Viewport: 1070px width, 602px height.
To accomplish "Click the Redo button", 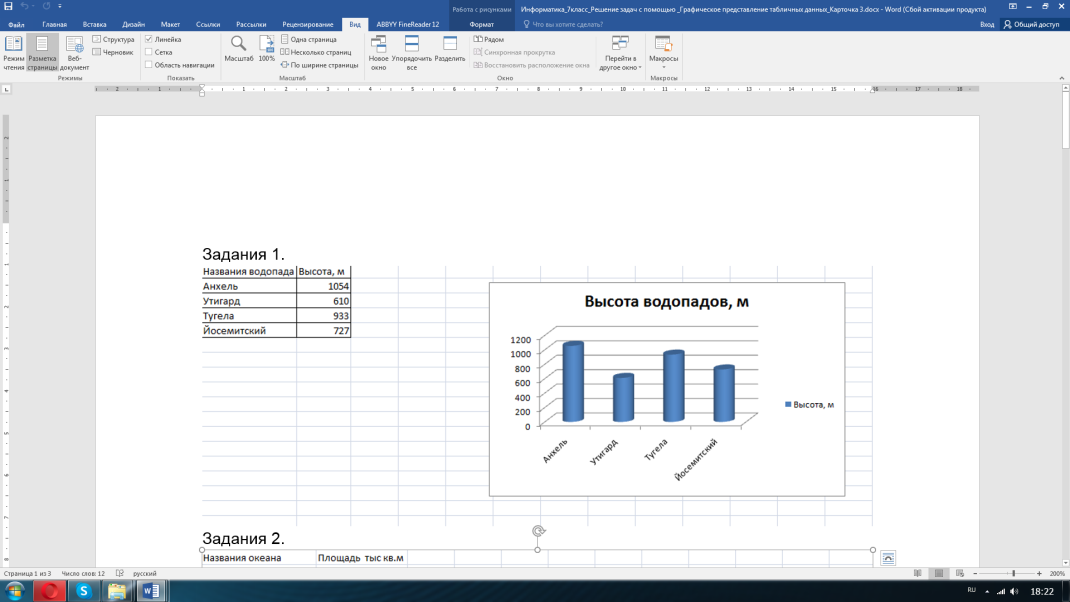I will [46, 6].
